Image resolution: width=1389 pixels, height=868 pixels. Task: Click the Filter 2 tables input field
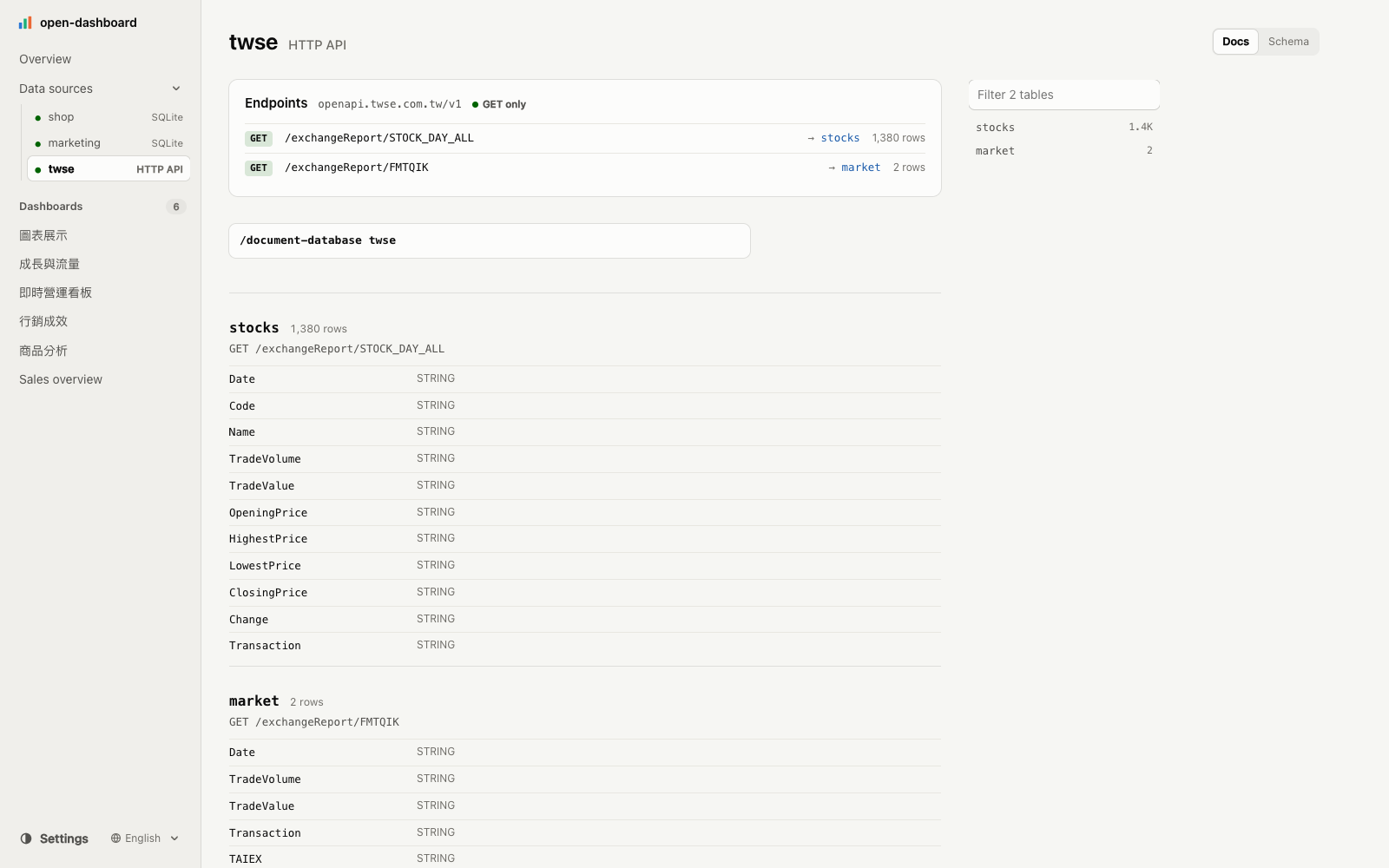(1064, 95)
